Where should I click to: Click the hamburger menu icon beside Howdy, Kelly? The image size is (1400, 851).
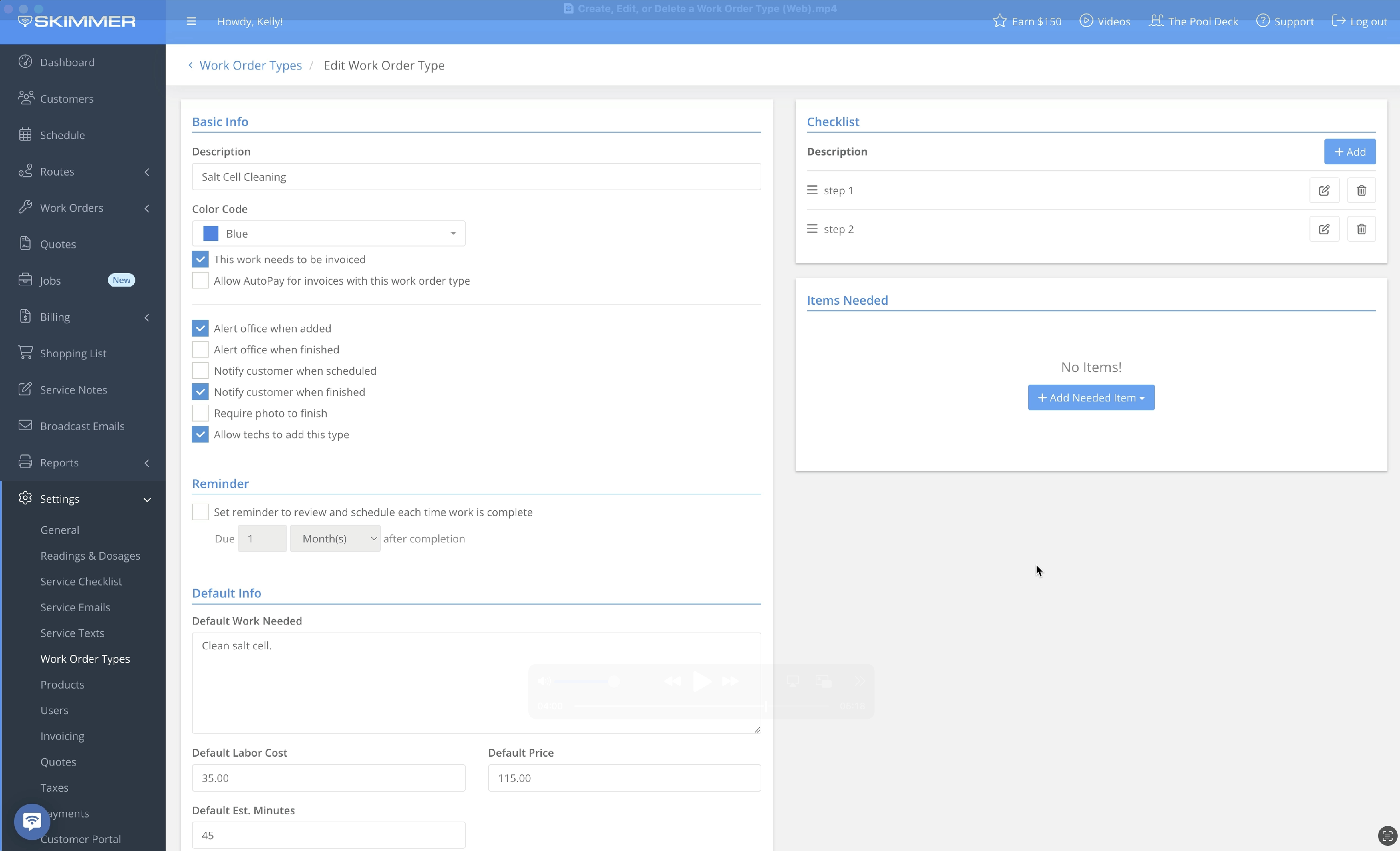coord(191,21)
